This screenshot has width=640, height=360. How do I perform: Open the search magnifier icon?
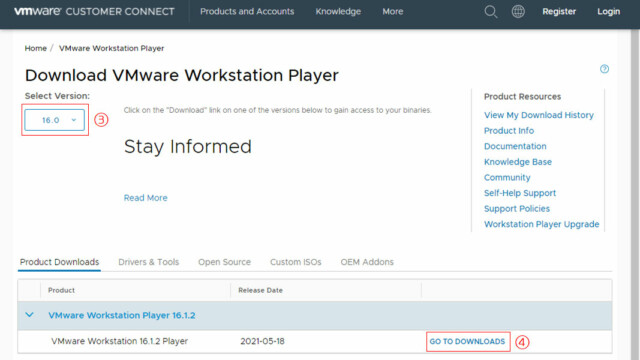coord(491,12)
